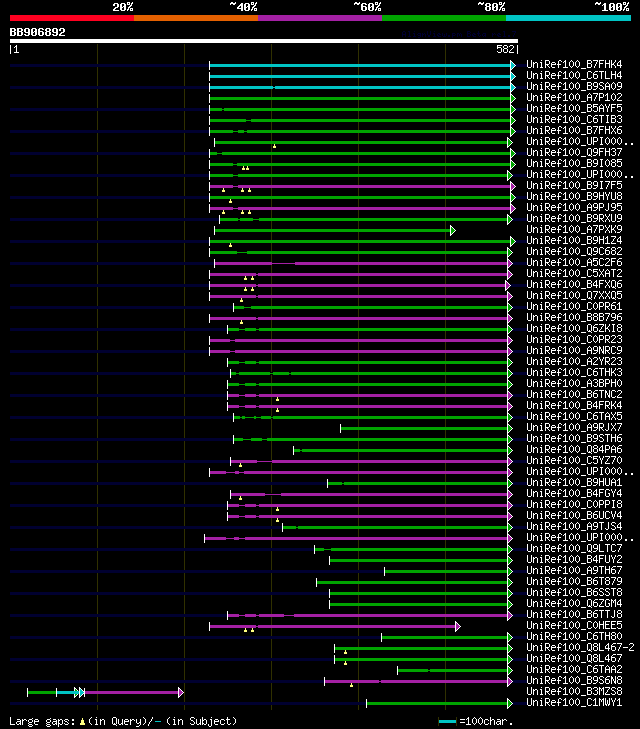640x729 pixels.
Task: Select UniRef100_Q84PA6 label
Action: [574, 450]
